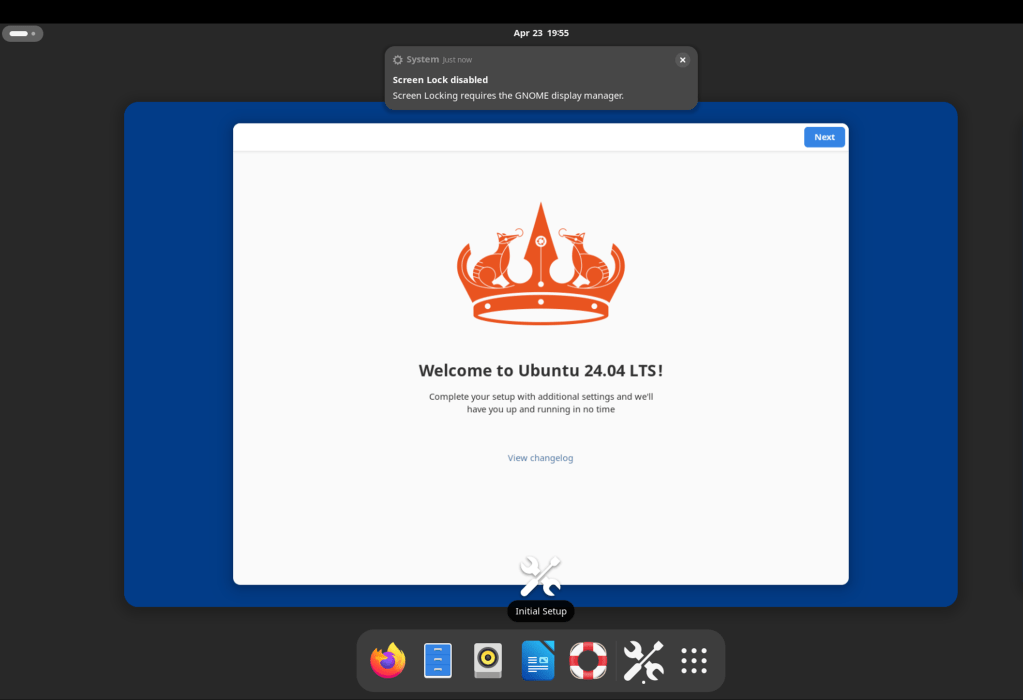Click the clock showing Apr 23 19:55
Screen dimensions: 1023x700
[541, 33]
